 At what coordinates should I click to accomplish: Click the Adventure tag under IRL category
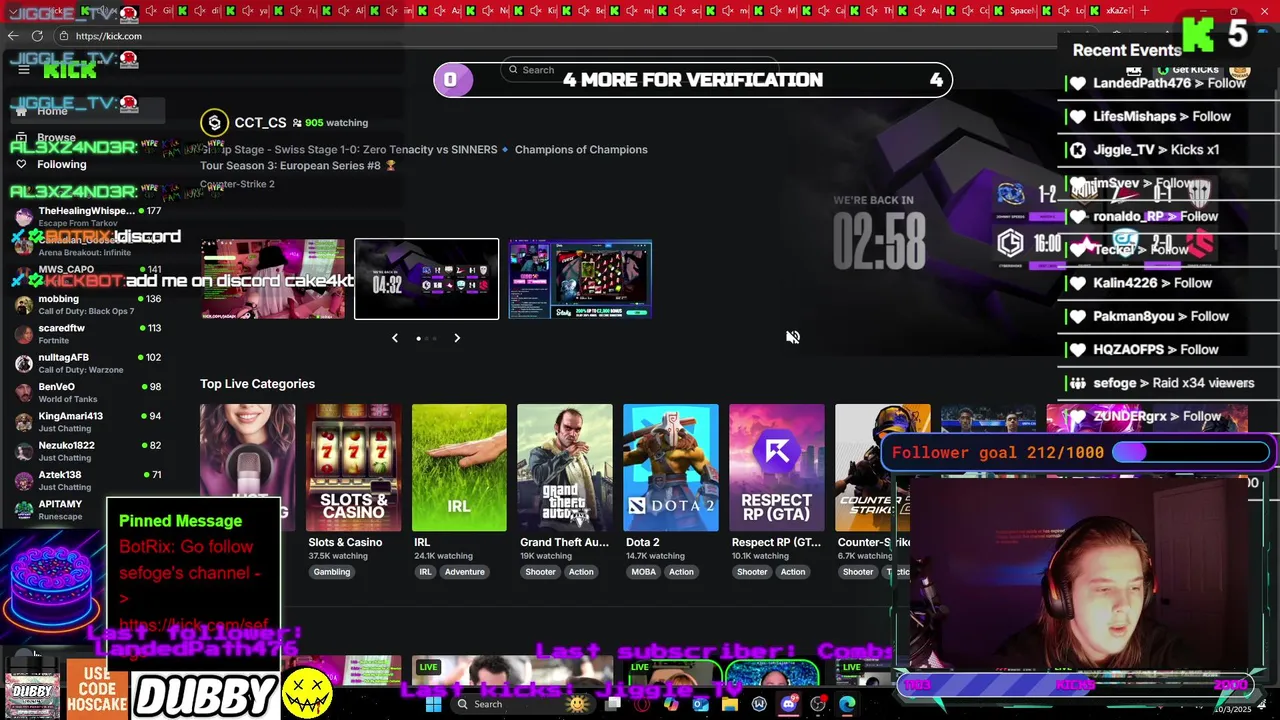(x=464, y=572)
